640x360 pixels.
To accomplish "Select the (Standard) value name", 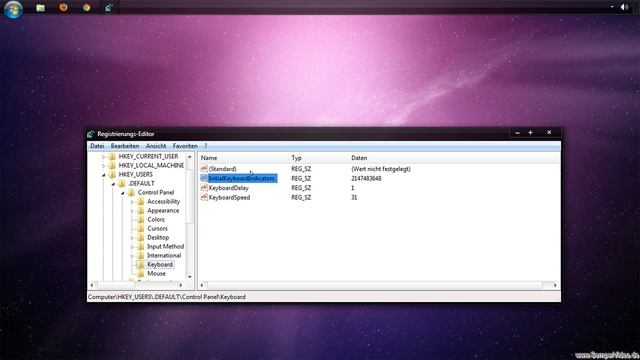I will pos(222,169).
